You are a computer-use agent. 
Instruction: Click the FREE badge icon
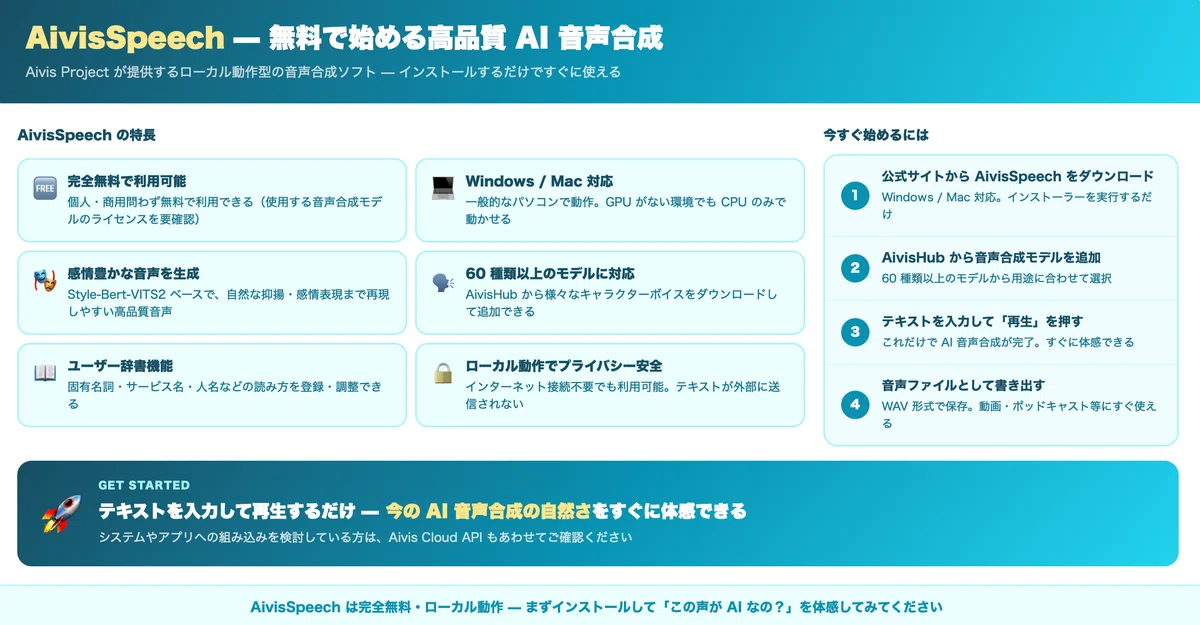coord(45,187)
